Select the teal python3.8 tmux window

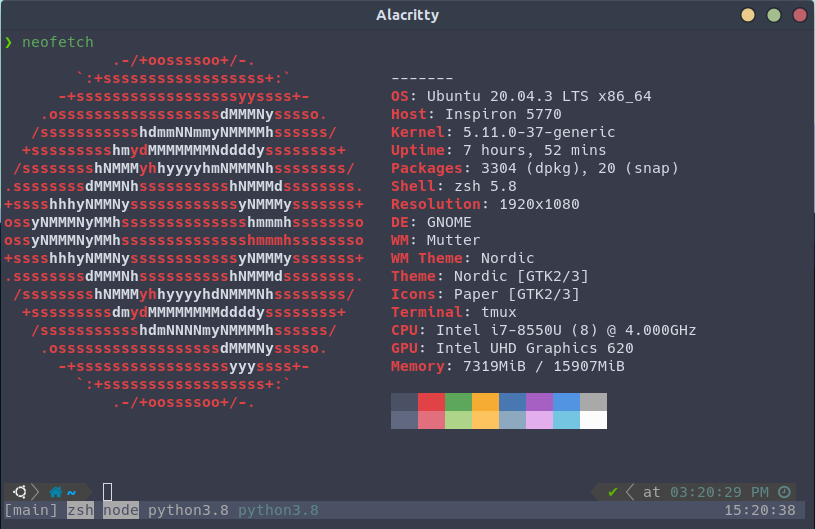tap(278, 510)
